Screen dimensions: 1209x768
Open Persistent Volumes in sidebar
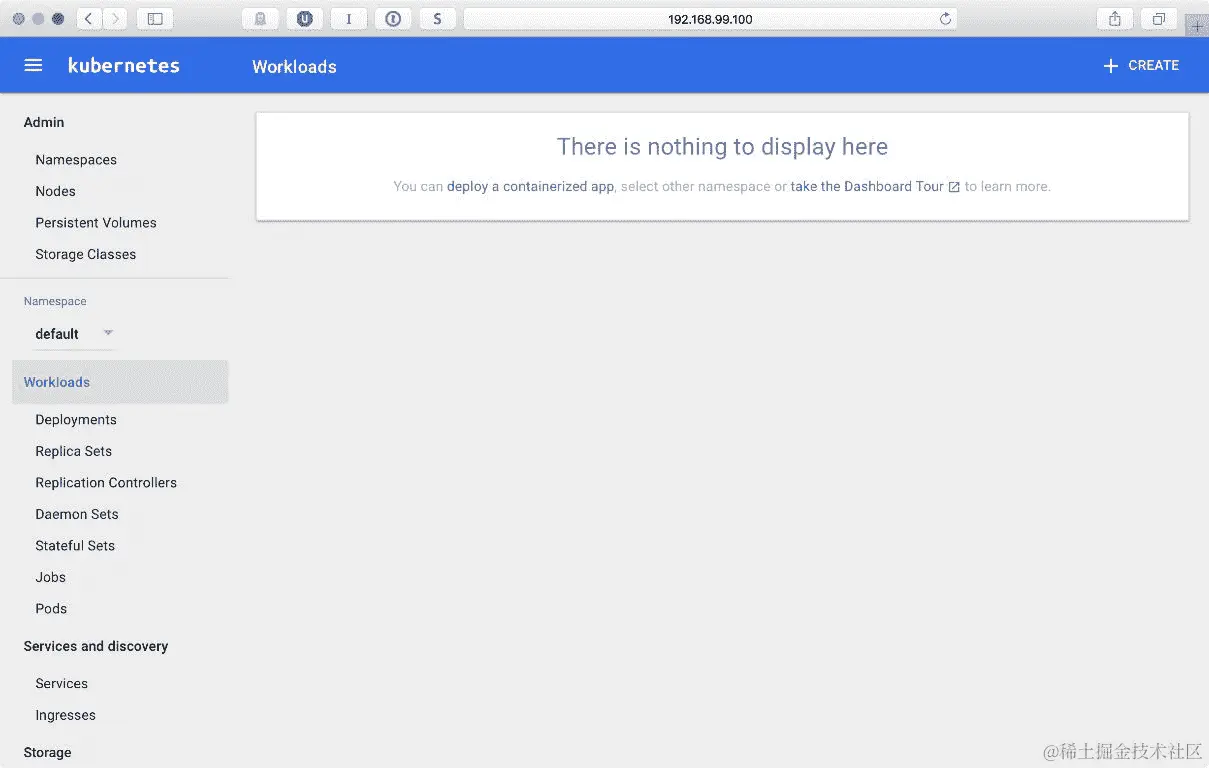tap(96, 223)
